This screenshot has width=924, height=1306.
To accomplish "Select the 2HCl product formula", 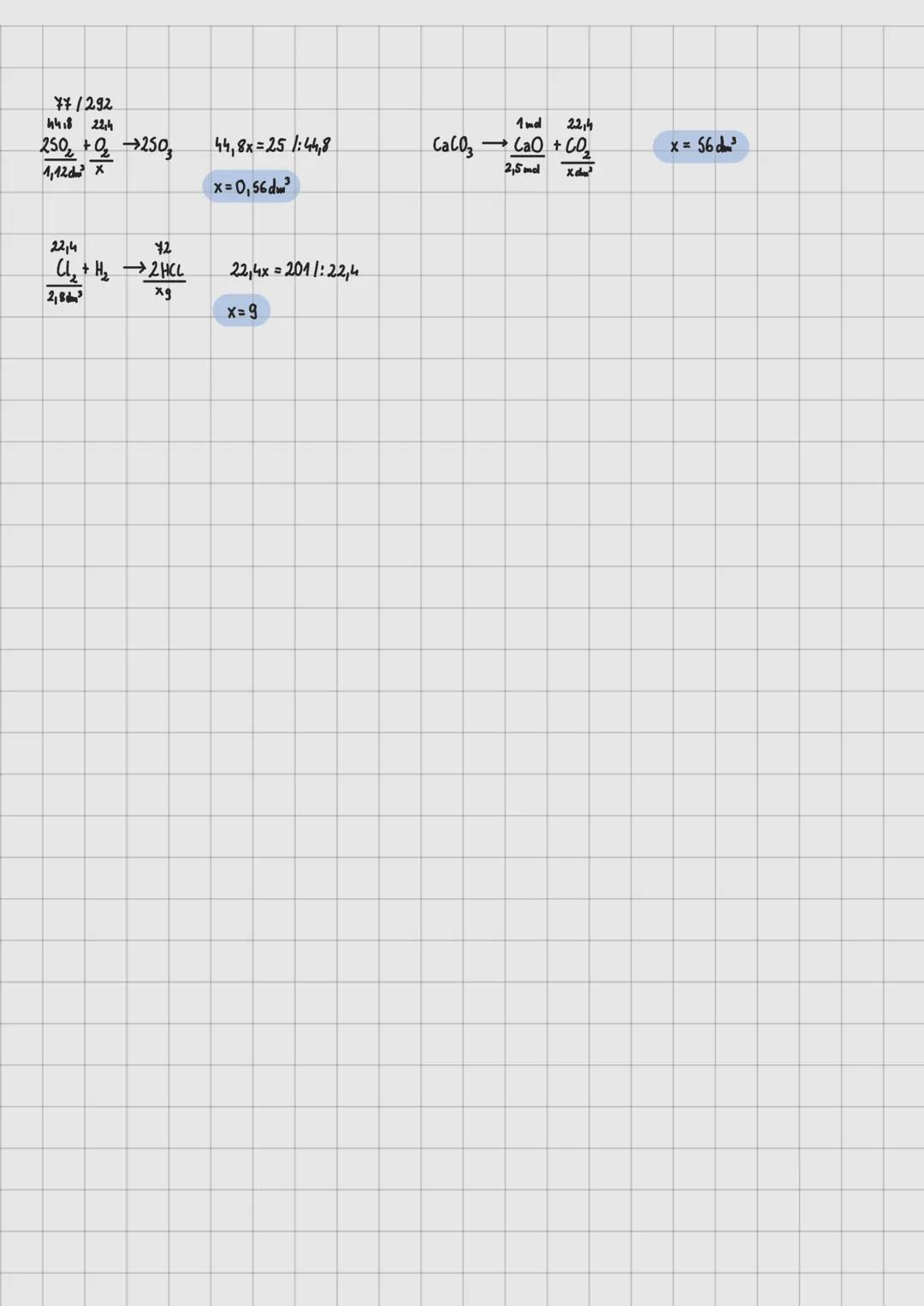I will [x=166, y=271].
